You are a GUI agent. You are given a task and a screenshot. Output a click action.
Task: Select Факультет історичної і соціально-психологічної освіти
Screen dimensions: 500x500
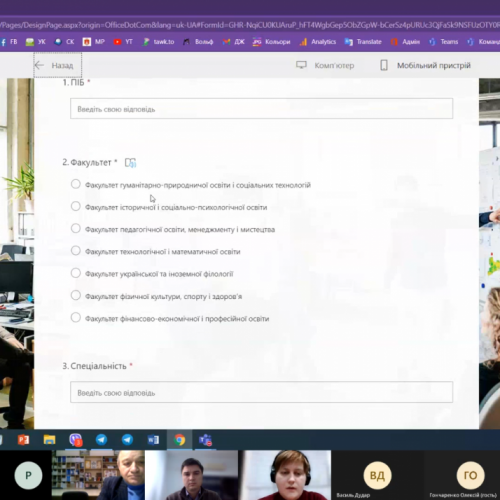pos(169,207)
